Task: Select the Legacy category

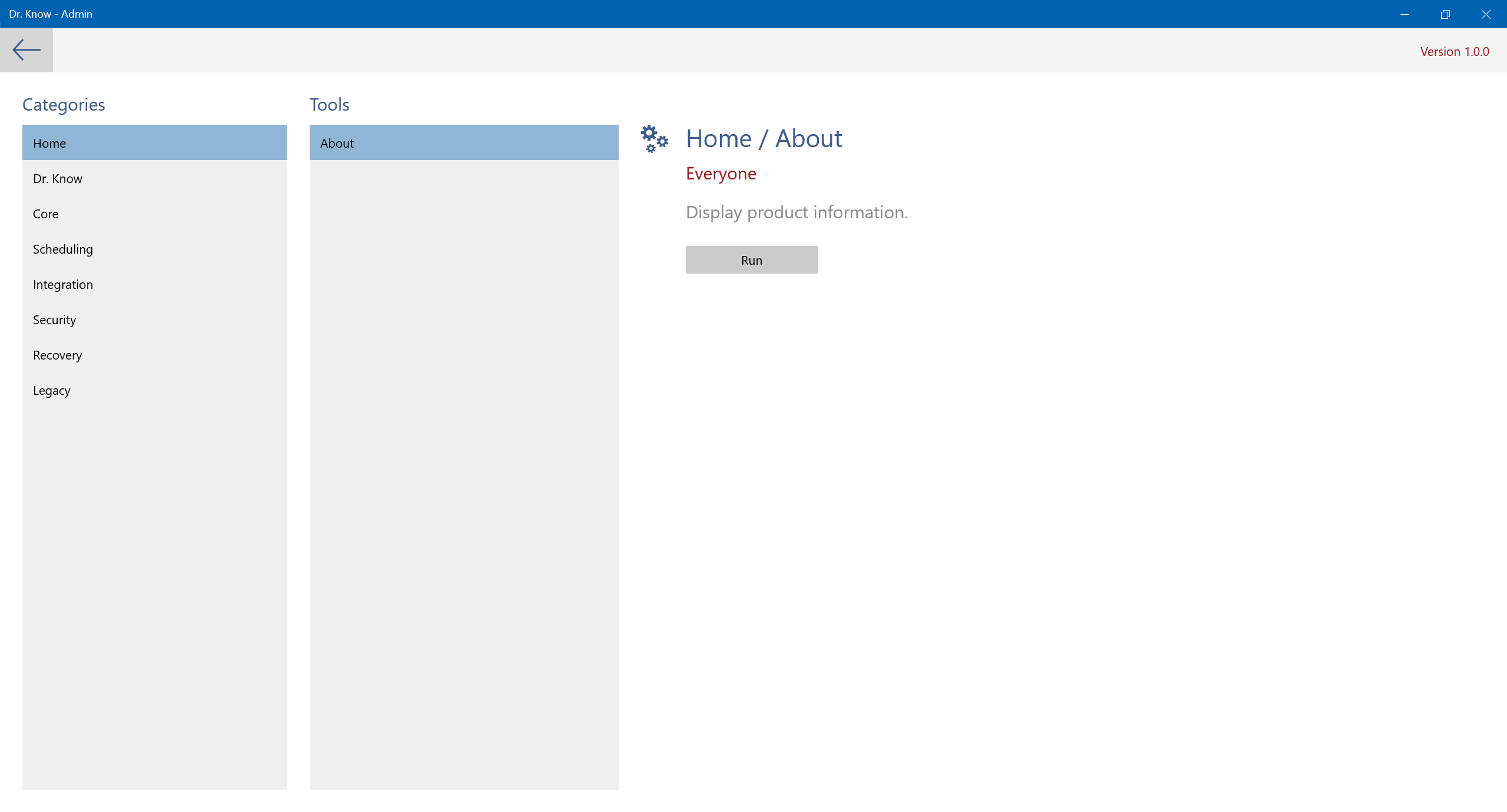Action: point(154,390)
